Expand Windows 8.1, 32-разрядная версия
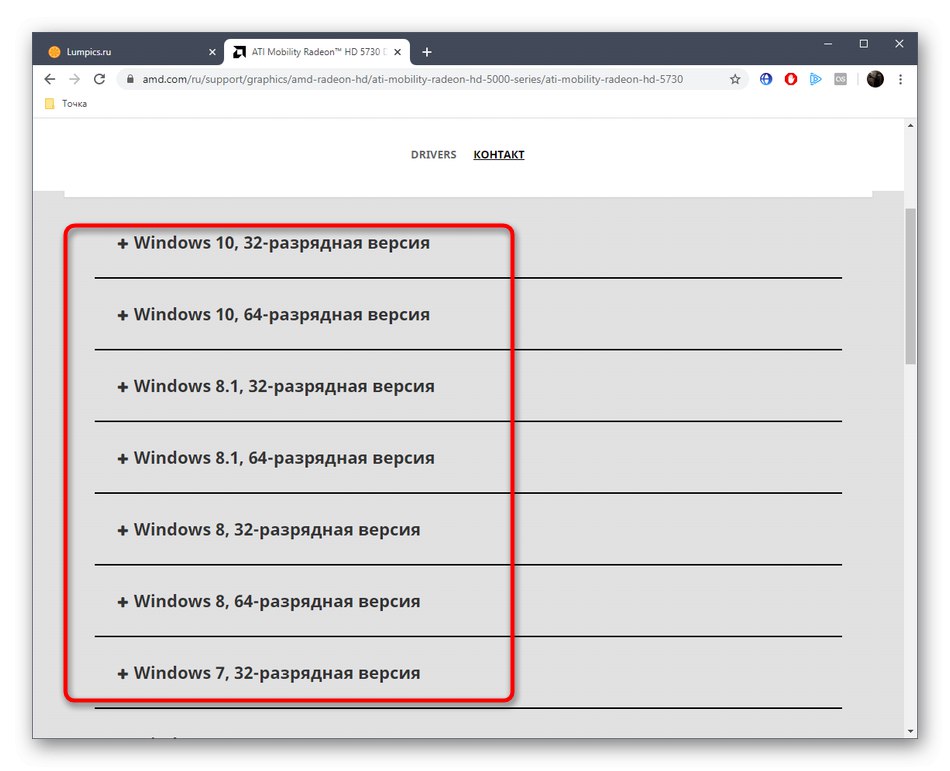Screen dimensions: 950x771 [x=276, y=386]
